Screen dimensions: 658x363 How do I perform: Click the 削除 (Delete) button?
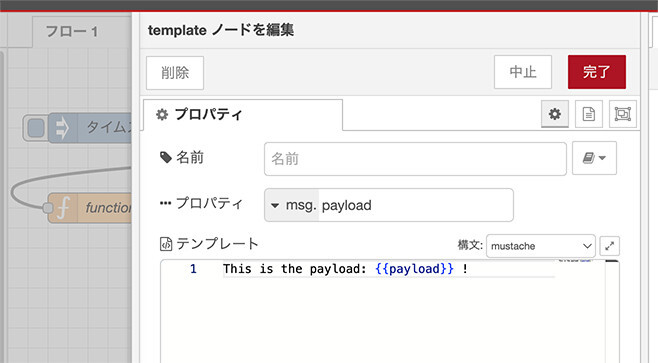click(175, 73)
